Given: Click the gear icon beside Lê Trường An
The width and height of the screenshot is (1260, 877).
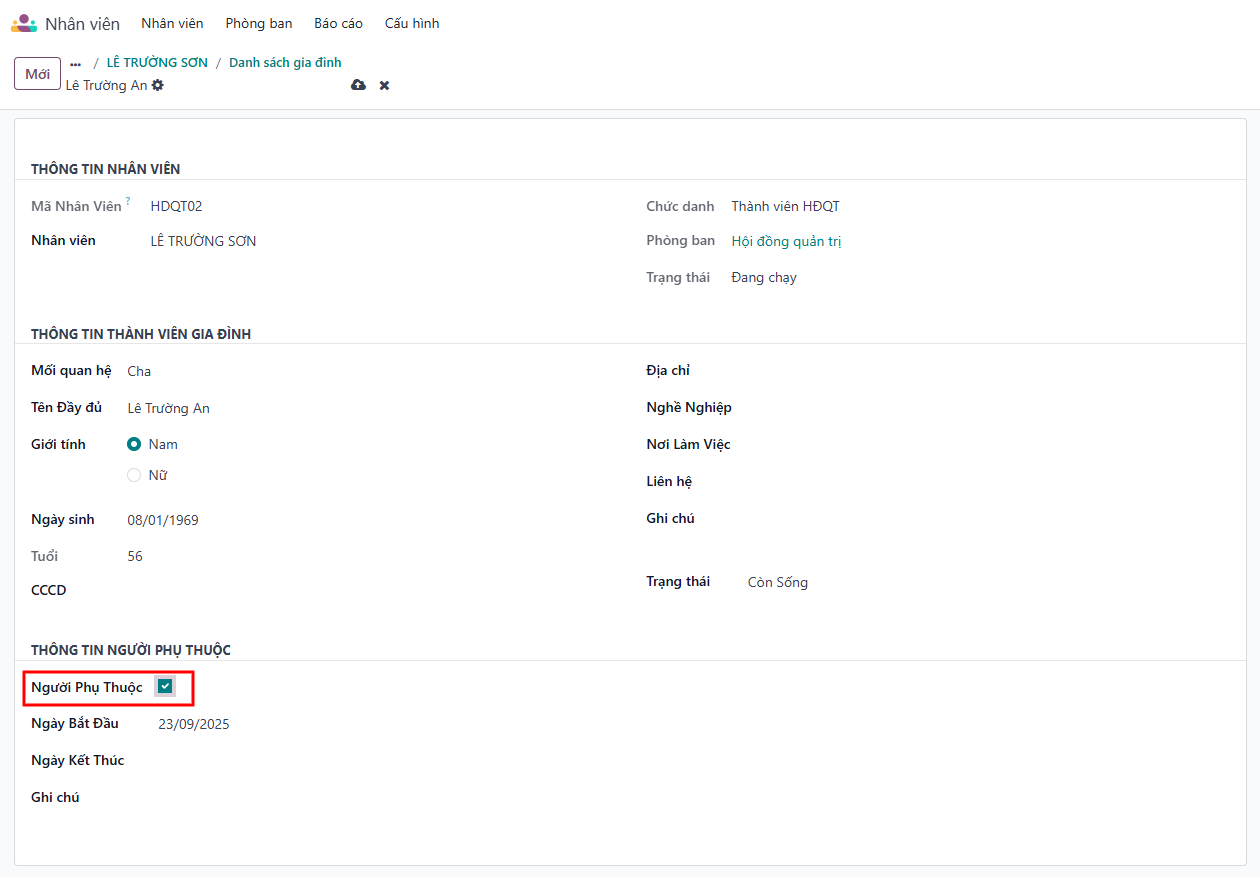Looking at the screenshot, I should pyautogui.click(x=158, y=85).
